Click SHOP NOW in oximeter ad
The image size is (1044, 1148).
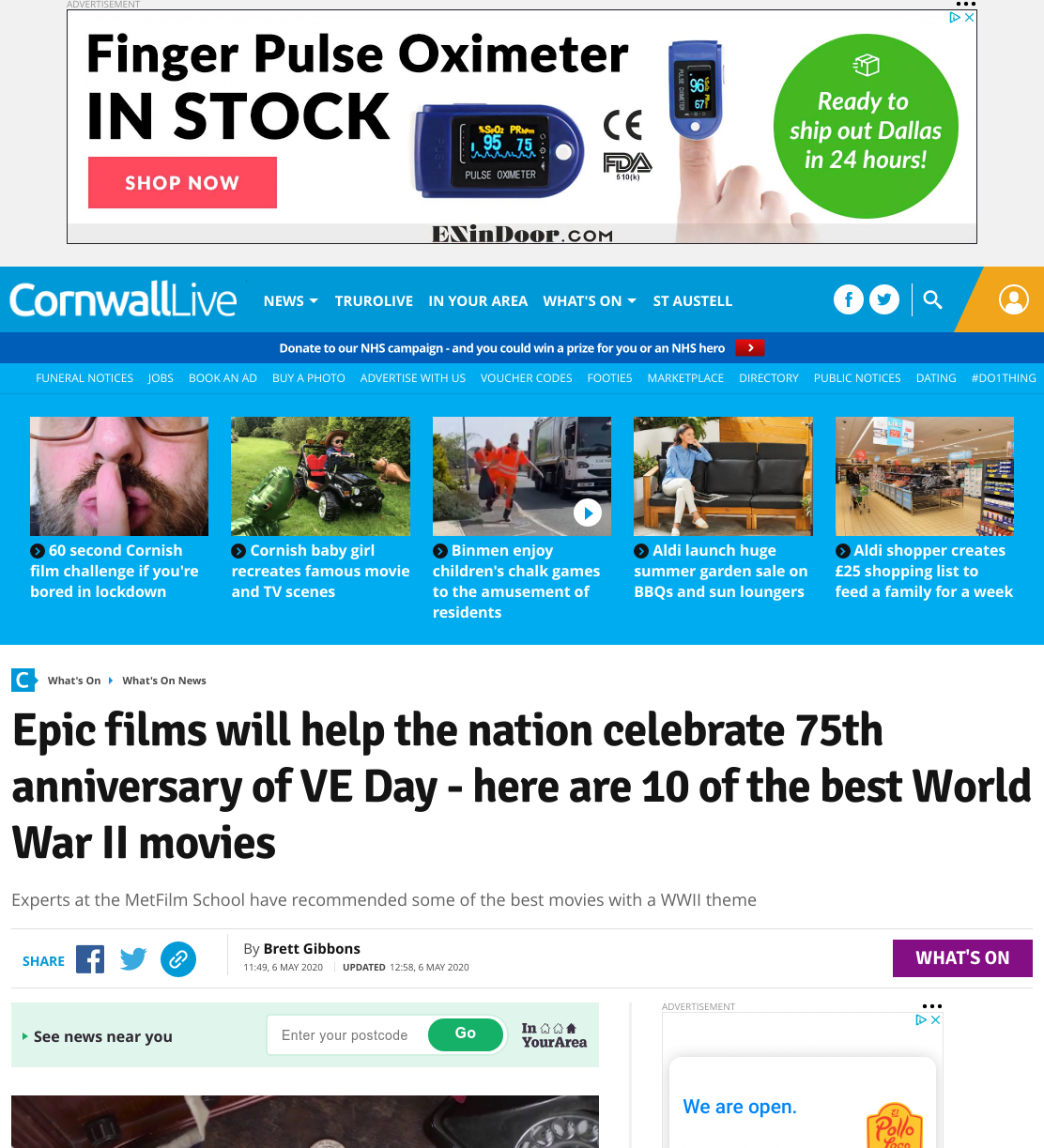tap(182, 182)
